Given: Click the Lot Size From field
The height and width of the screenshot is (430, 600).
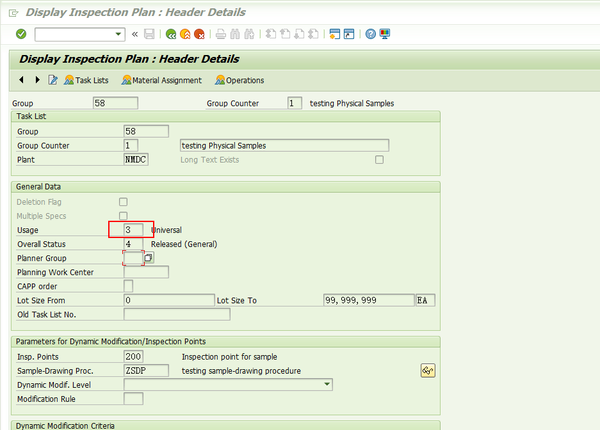Looking at the screenshot, I should click(169, 300).
